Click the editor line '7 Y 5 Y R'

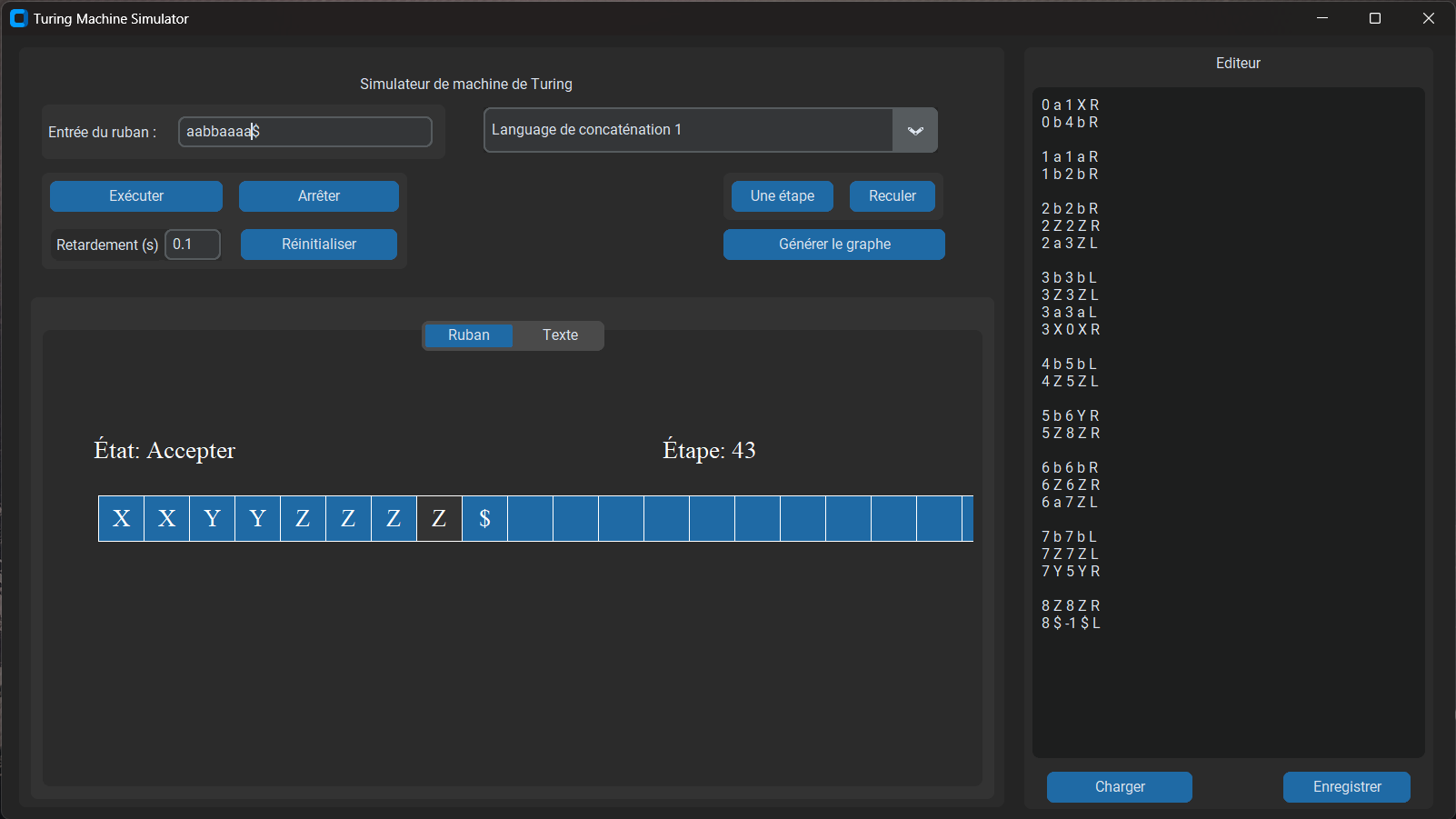pos(1071,572)
